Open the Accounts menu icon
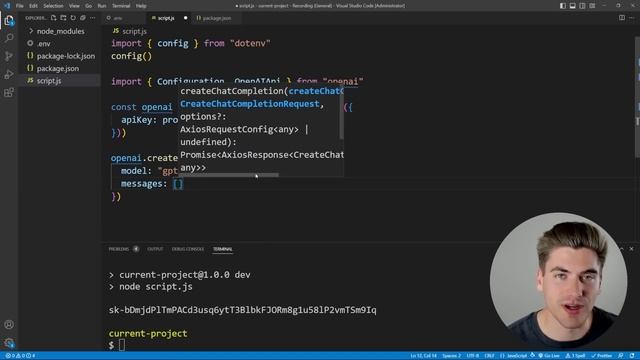This screenshot has width=640, height=360. pos(9,325)
